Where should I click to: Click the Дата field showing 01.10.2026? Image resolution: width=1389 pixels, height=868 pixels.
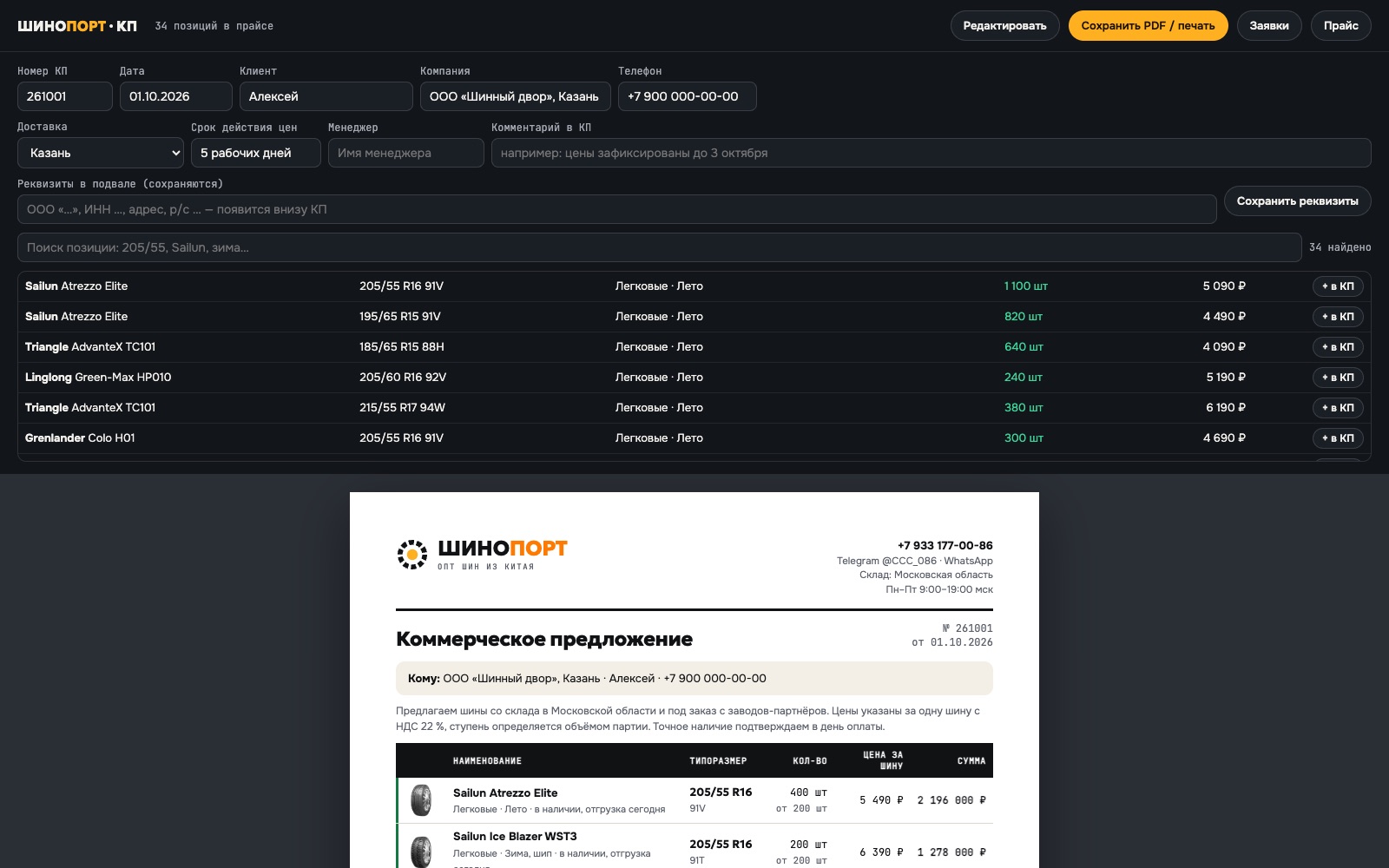coord(176,96)
